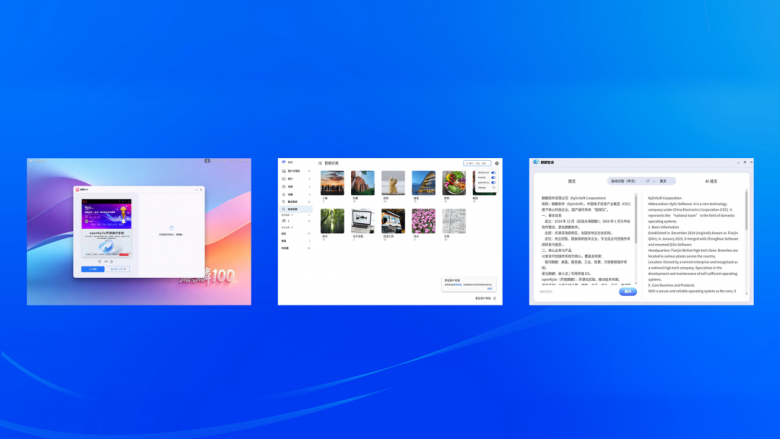This screenshot has width=780, height=439.
Task: Select the "AI 译文" heading in the translator window
Action: pyautogui.click(x=711, y=181)
